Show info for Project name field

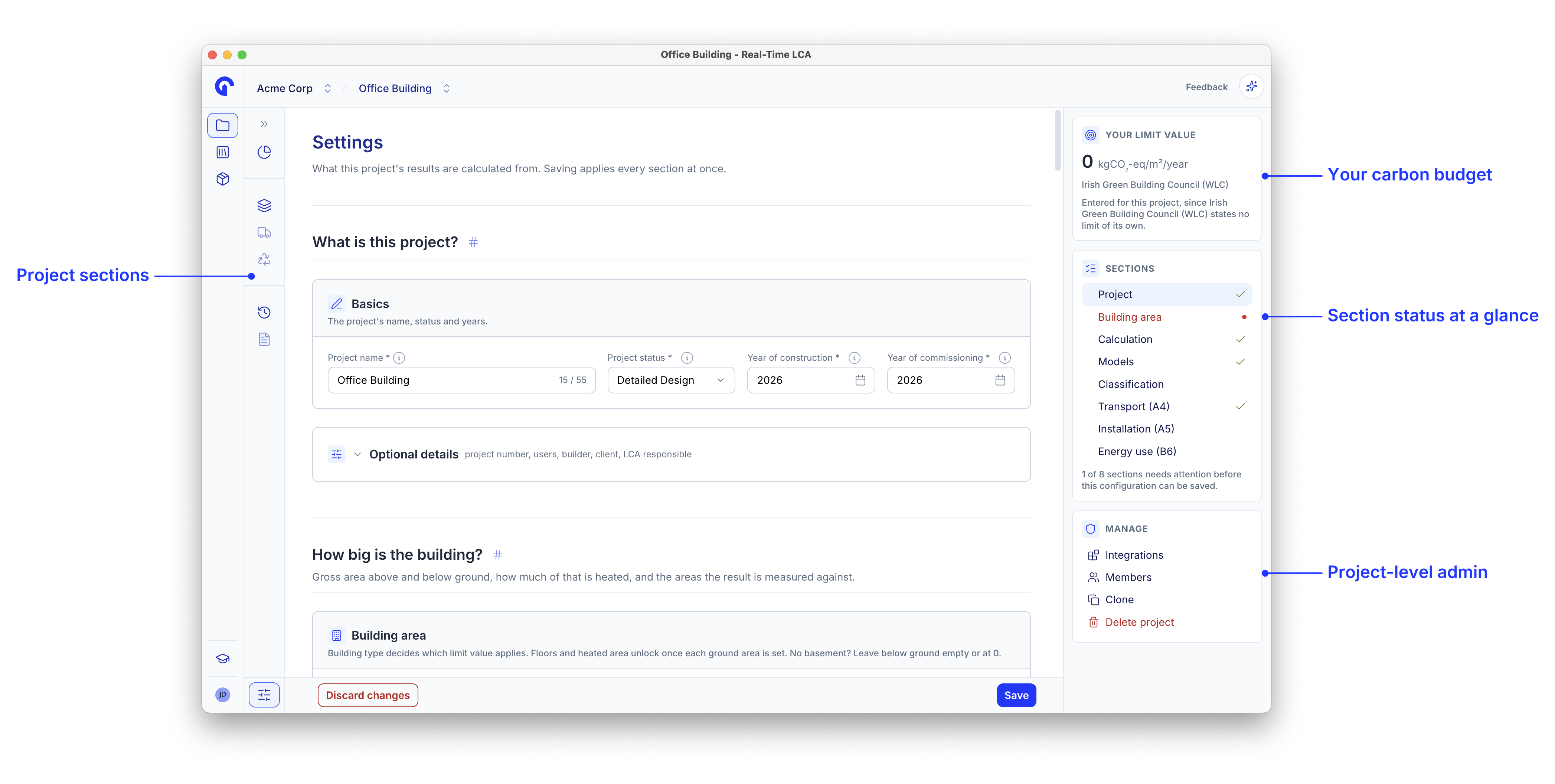[399, 358]
